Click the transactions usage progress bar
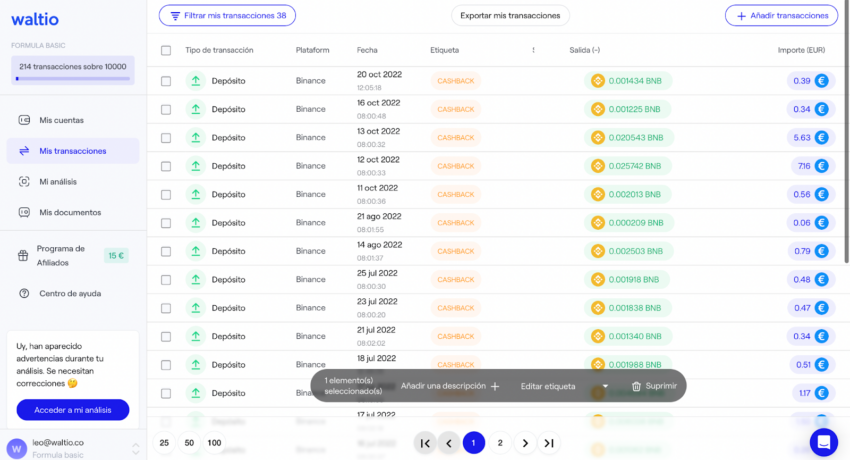This screenshot has width=850, height=460. pyautogui.click(x=72, y=77)
